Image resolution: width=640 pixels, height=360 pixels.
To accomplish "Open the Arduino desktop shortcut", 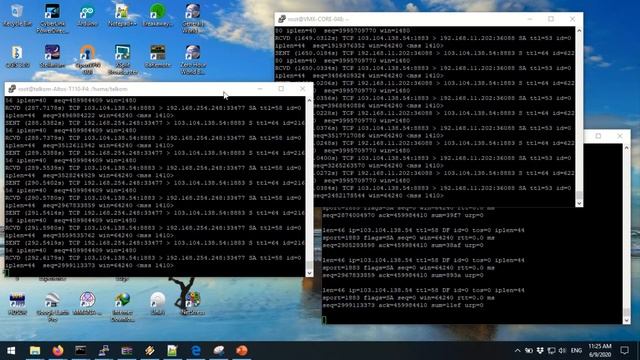I will 87,15.
